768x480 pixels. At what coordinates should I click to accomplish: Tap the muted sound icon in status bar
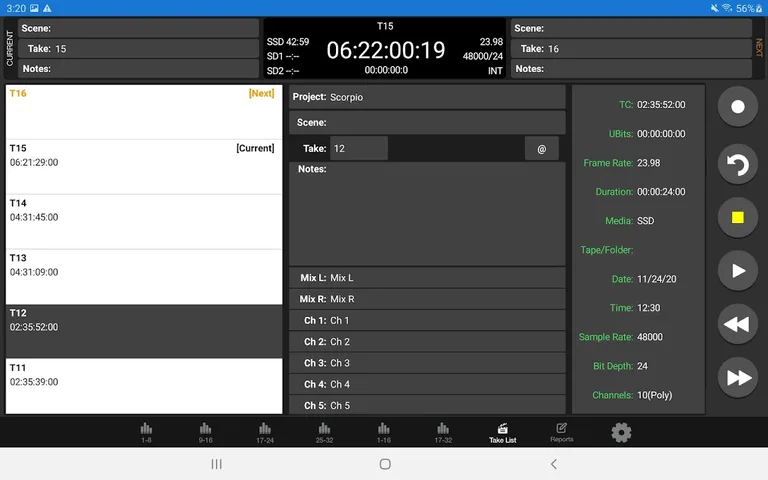coord(715,8)
